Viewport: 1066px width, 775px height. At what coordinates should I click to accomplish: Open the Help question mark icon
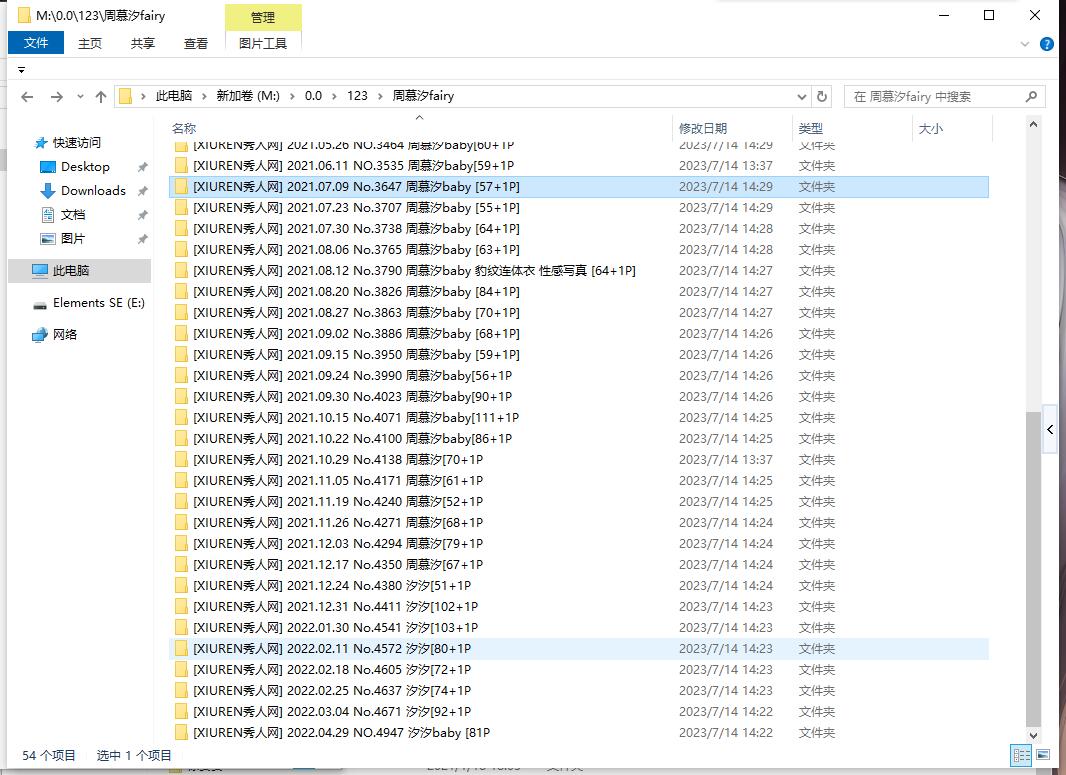click(1047, 44)
